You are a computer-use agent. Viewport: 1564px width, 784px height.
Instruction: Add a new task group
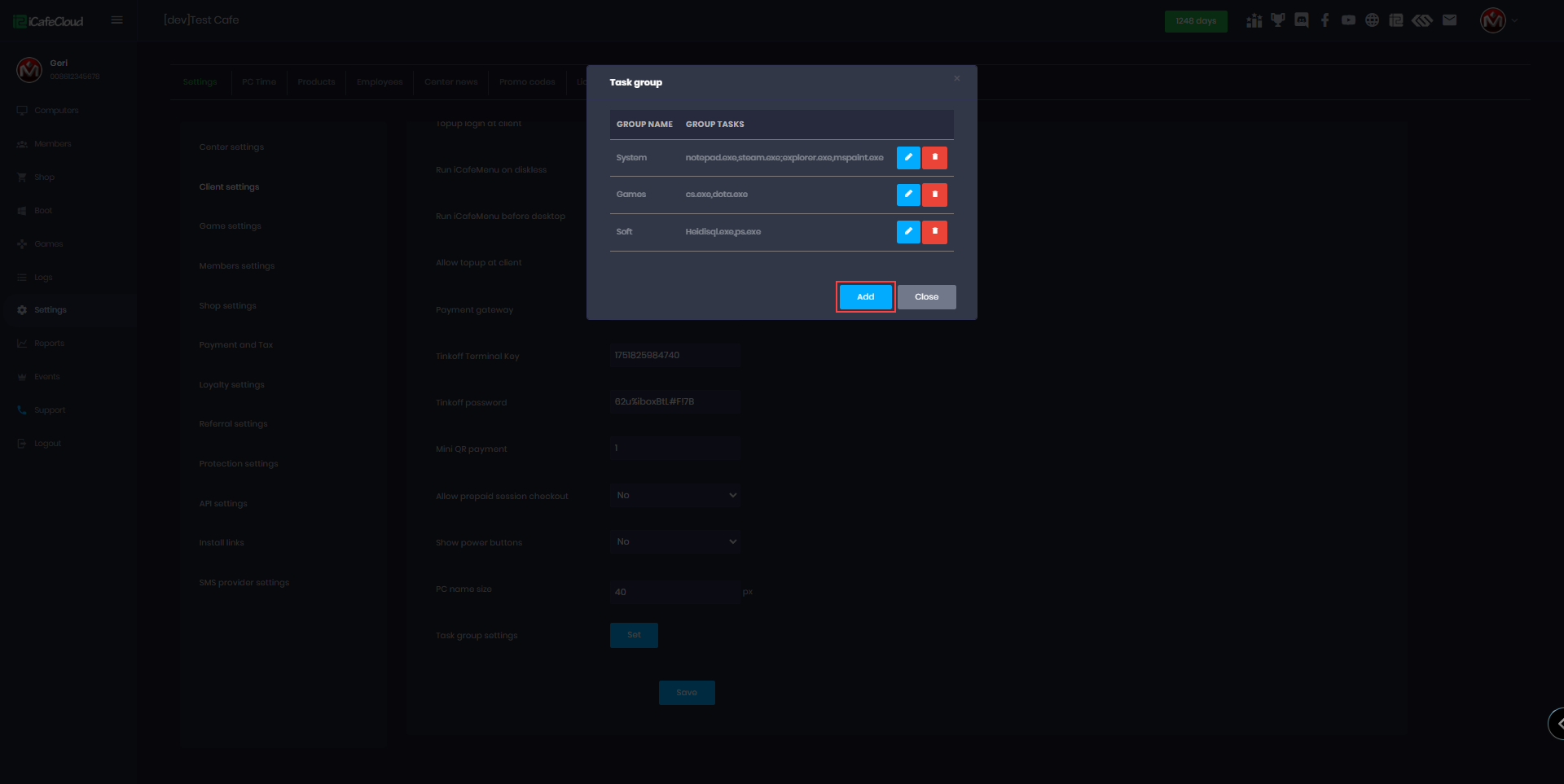click(x=866, y=297)
